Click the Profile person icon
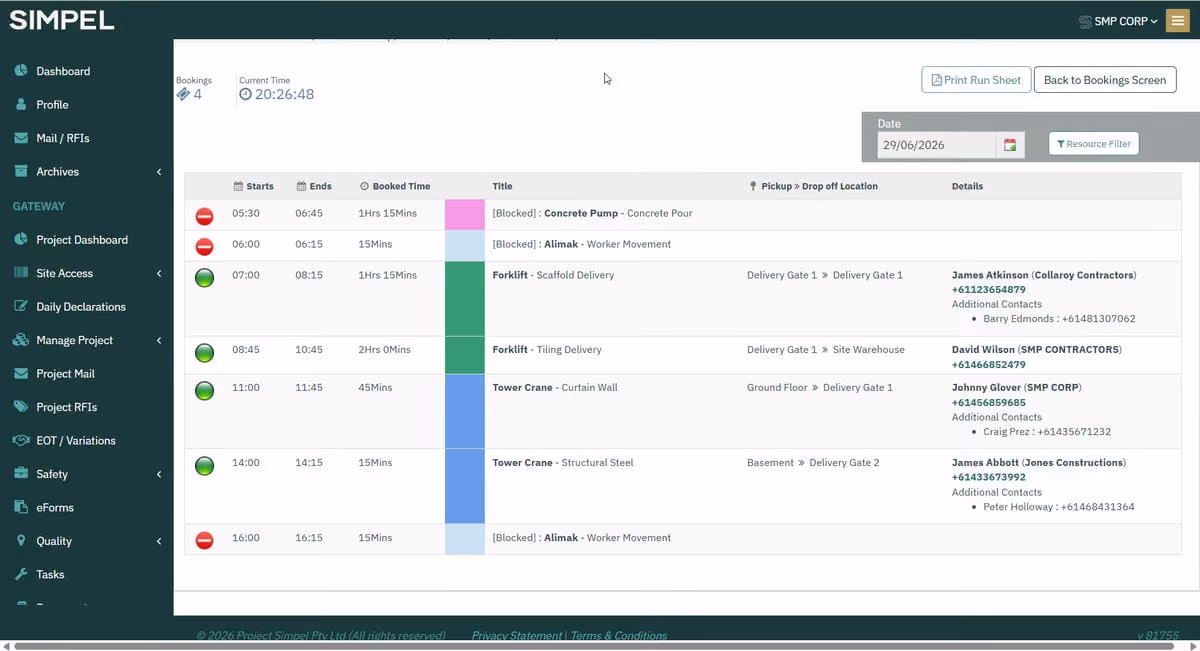The image size is (1200, 651). tap(21, 104)
